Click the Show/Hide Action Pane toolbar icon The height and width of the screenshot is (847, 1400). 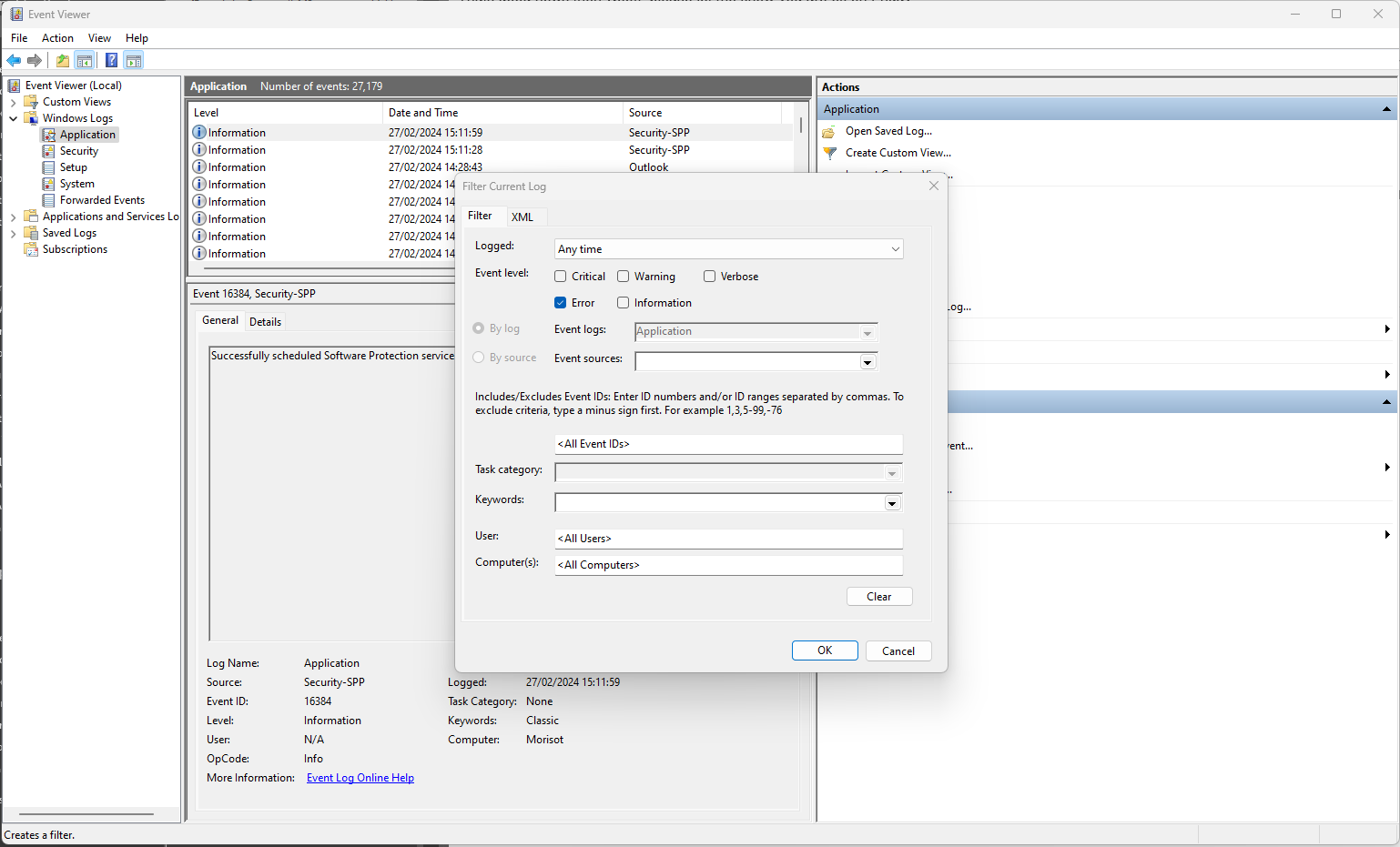[134, 61]
